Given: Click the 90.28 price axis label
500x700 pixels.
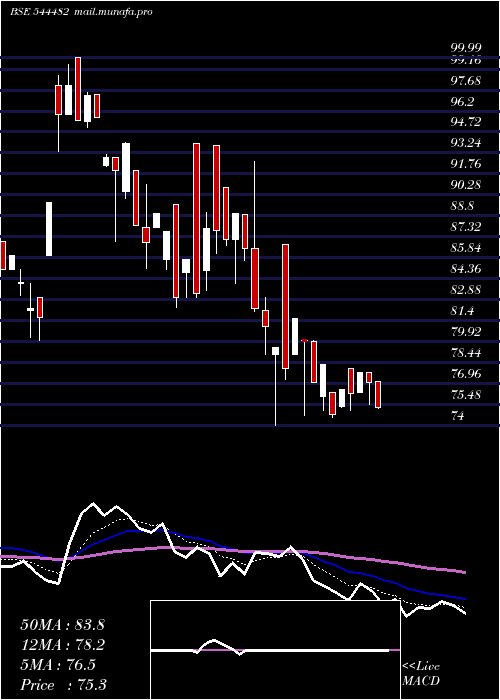Looking at the screenshot, I should tap(466, 185).
